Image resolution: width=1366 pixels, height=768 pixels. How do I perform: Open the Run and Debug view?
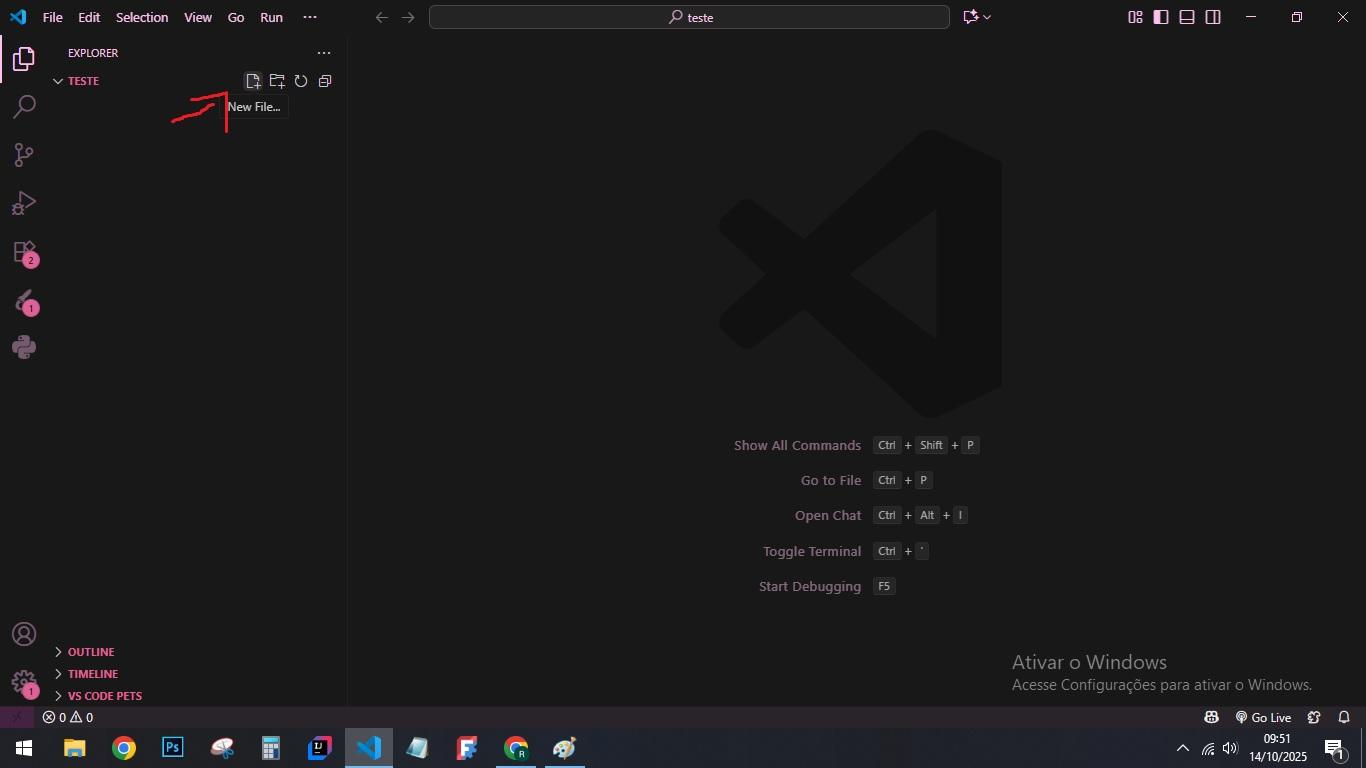24,203
